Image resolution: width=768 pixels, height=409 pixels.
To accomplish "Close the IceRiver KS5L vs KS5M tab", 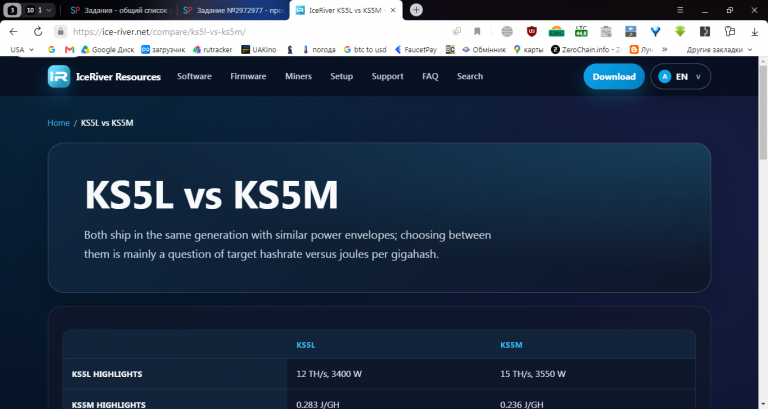I will [x=393, y=10].
